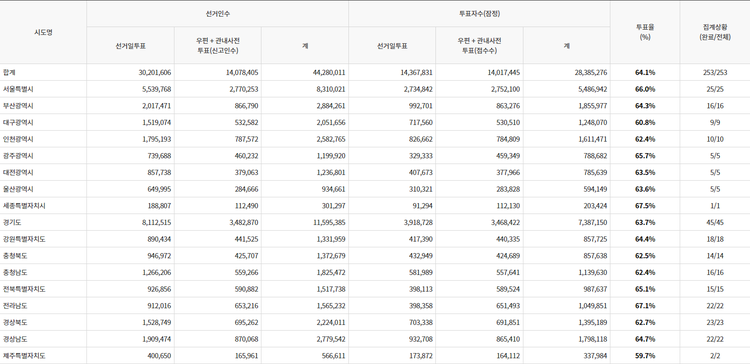Click the 대구광역시 turnout value 60.8%

coord(645,122)
